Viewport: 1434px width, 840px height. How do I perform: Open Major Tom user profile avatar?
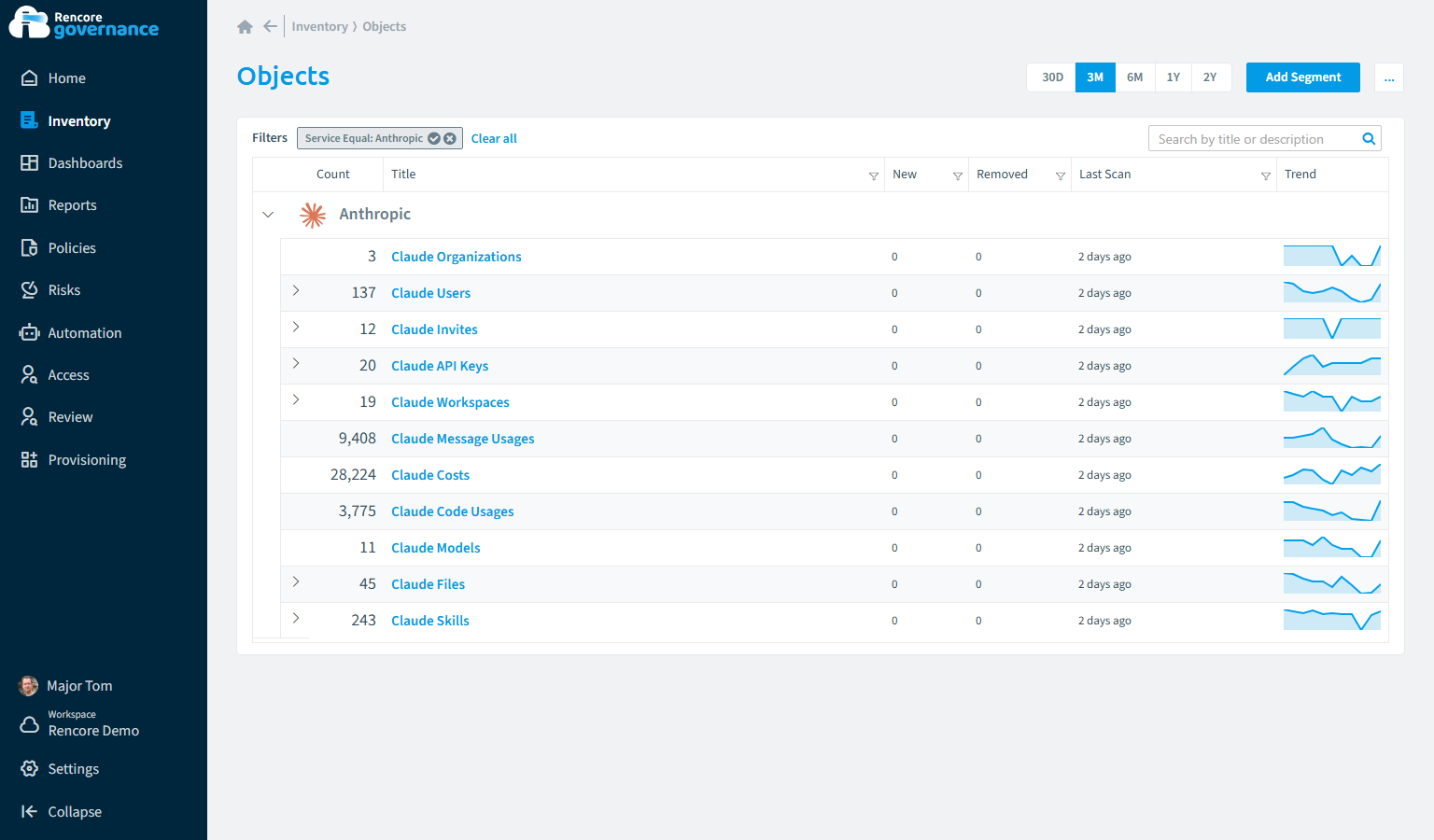tap(29, 686)
